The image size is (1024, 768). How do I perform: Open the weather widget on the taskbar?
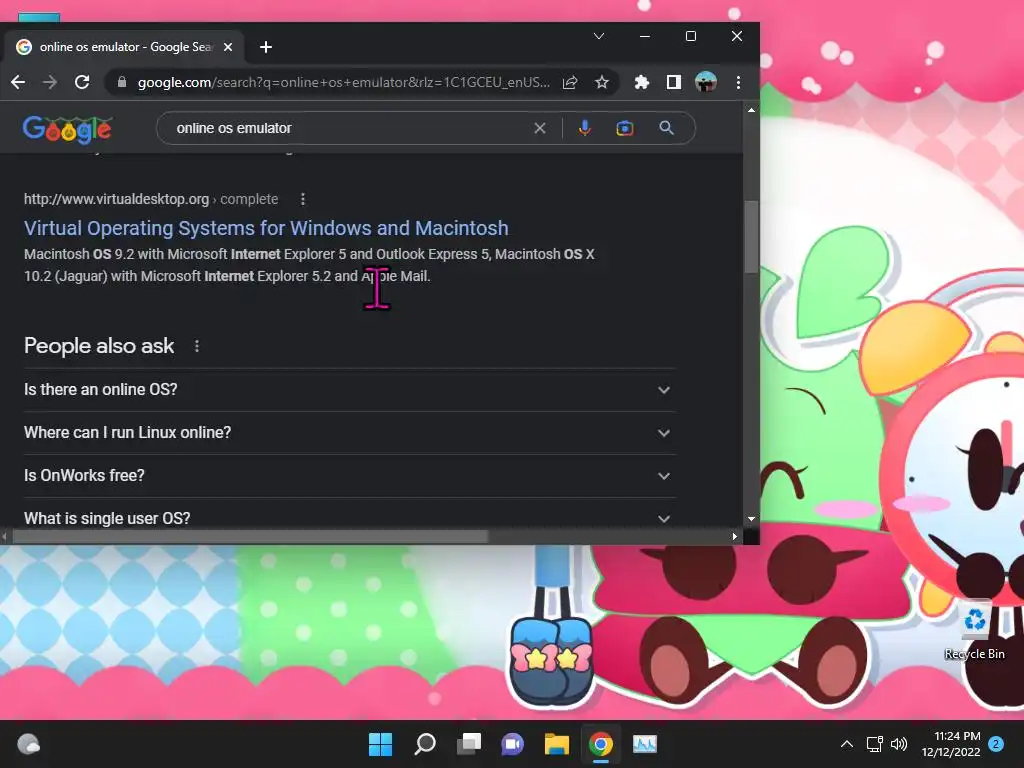(28, 744)
